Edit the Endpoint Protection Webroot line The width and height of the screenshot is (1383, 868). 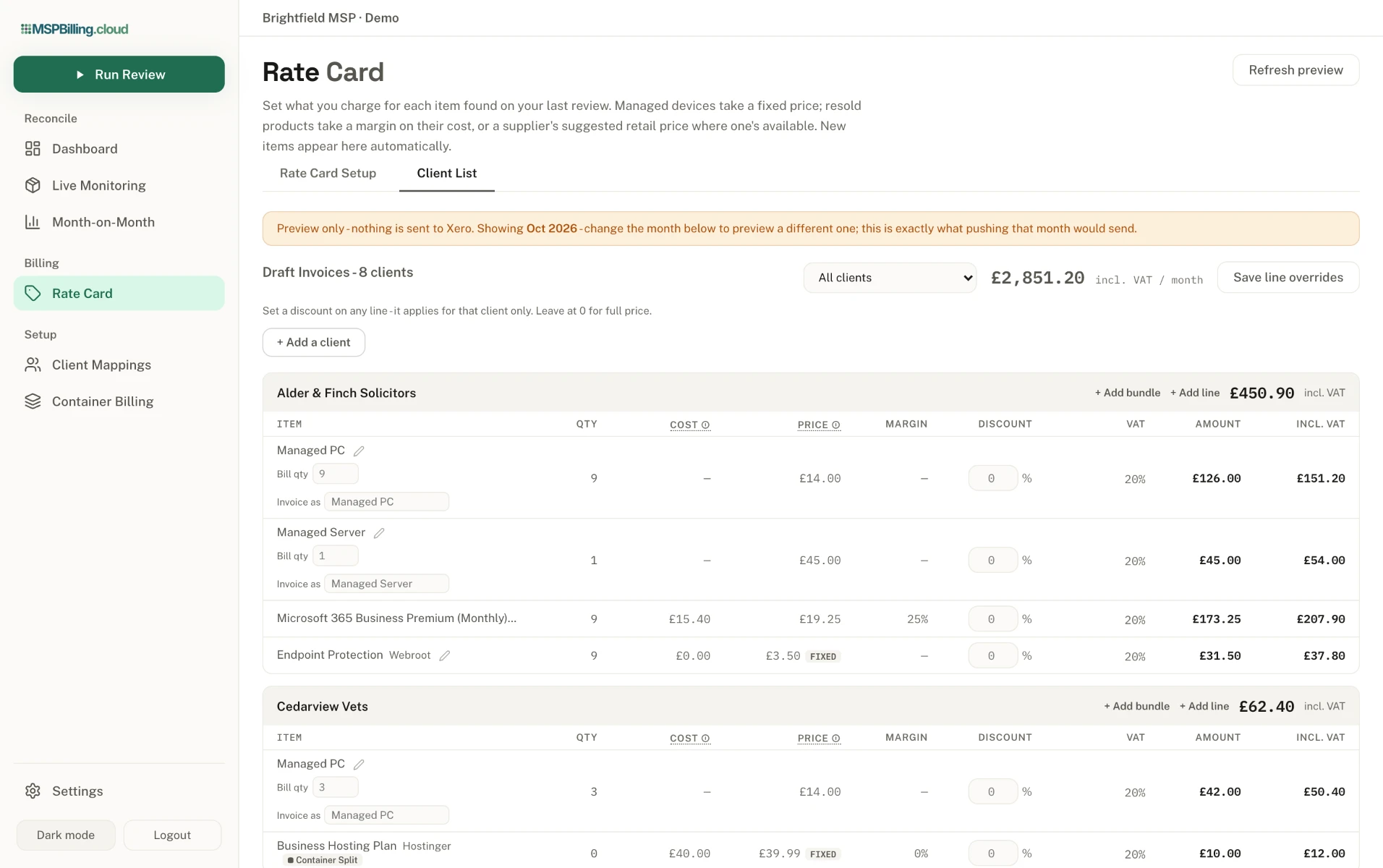pos(445,655)
